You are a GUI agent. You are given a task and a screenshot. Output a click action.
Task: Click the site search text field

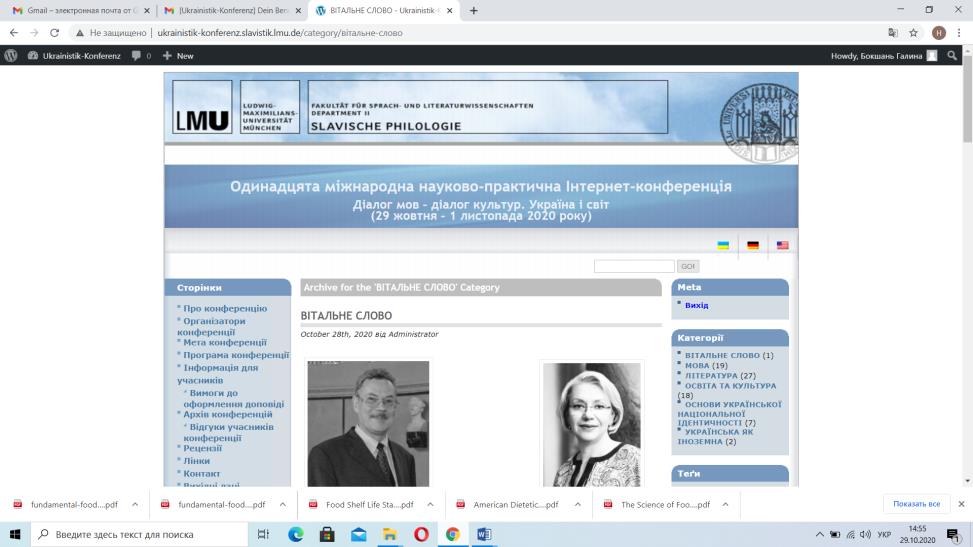coord(634,266)
